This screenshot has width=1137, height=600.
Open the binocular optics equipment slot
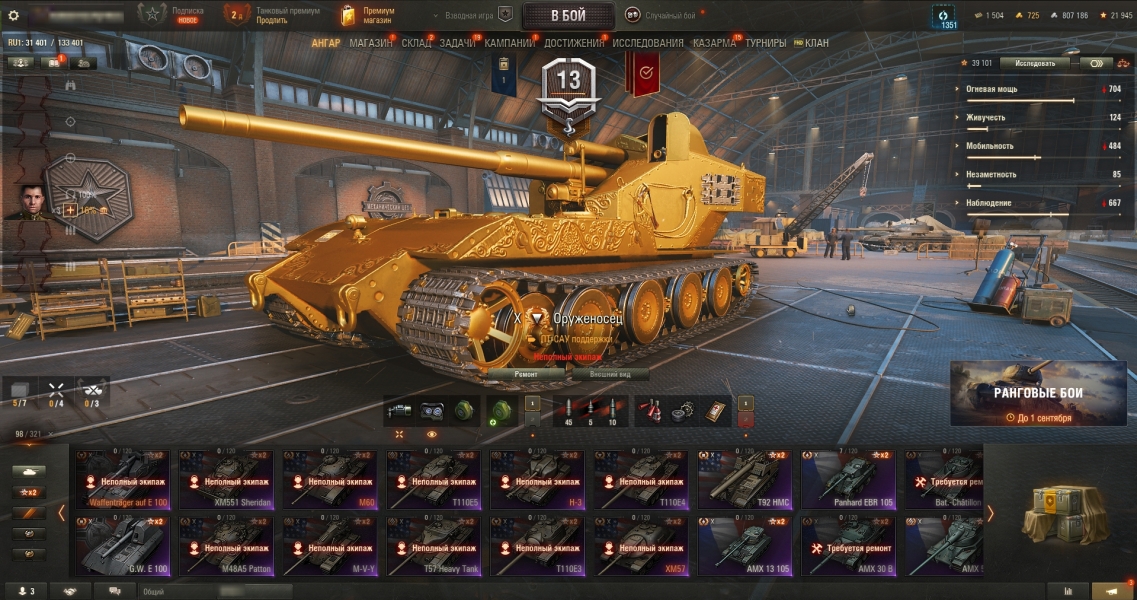click(431, 412)
